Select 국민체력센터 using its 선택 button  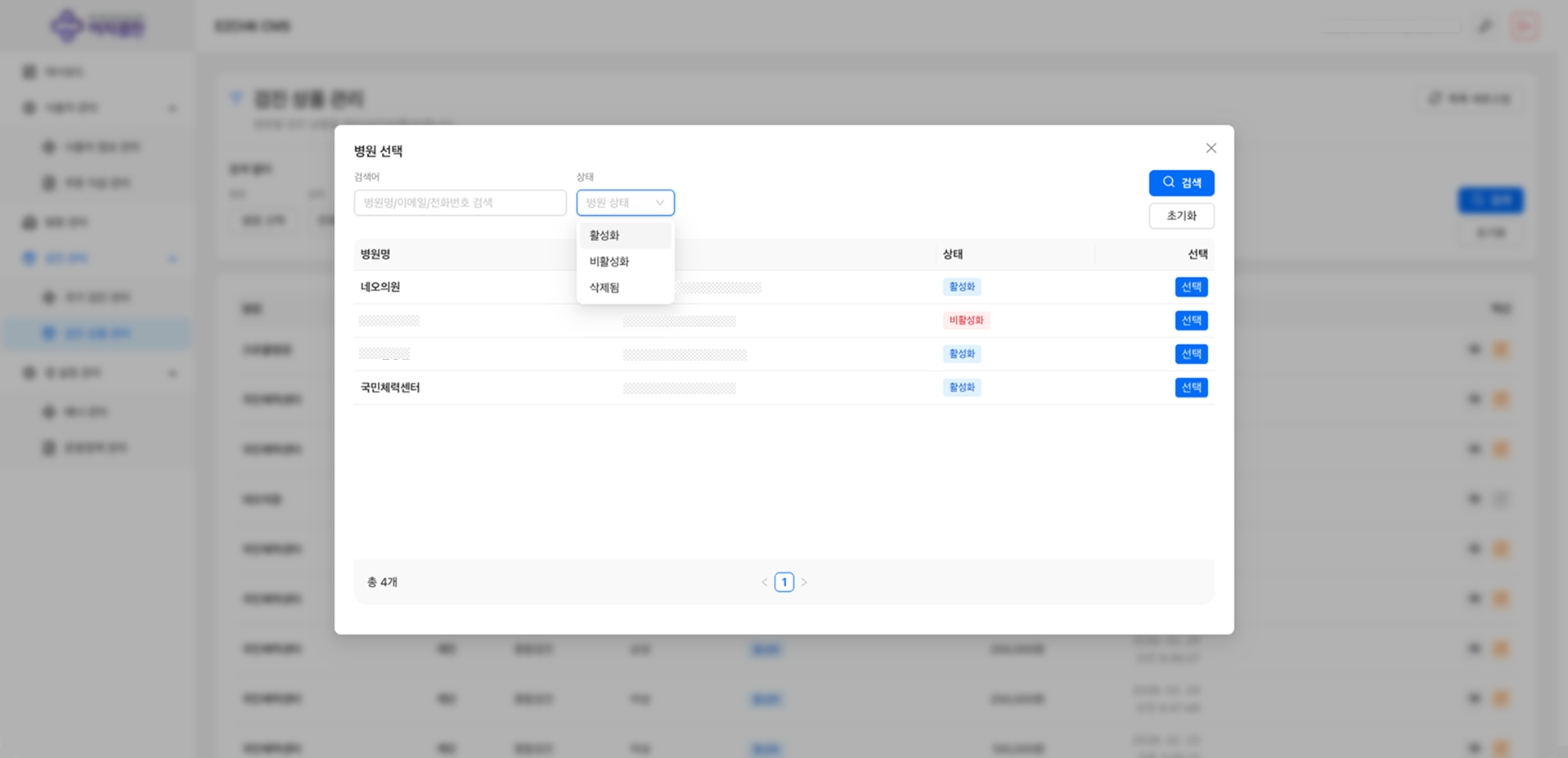coord(1191,388)
